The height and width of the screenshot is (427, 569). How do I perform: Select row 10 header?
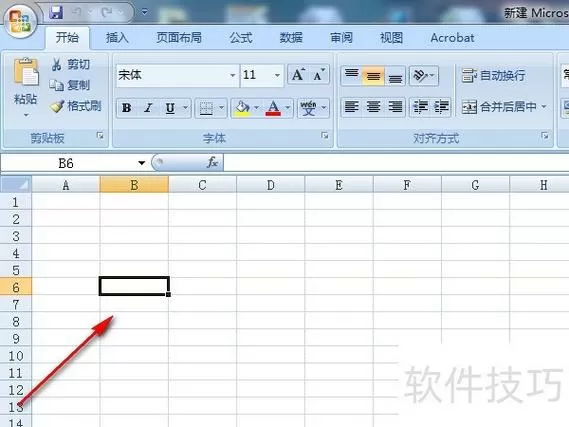[x=16, y=356]
